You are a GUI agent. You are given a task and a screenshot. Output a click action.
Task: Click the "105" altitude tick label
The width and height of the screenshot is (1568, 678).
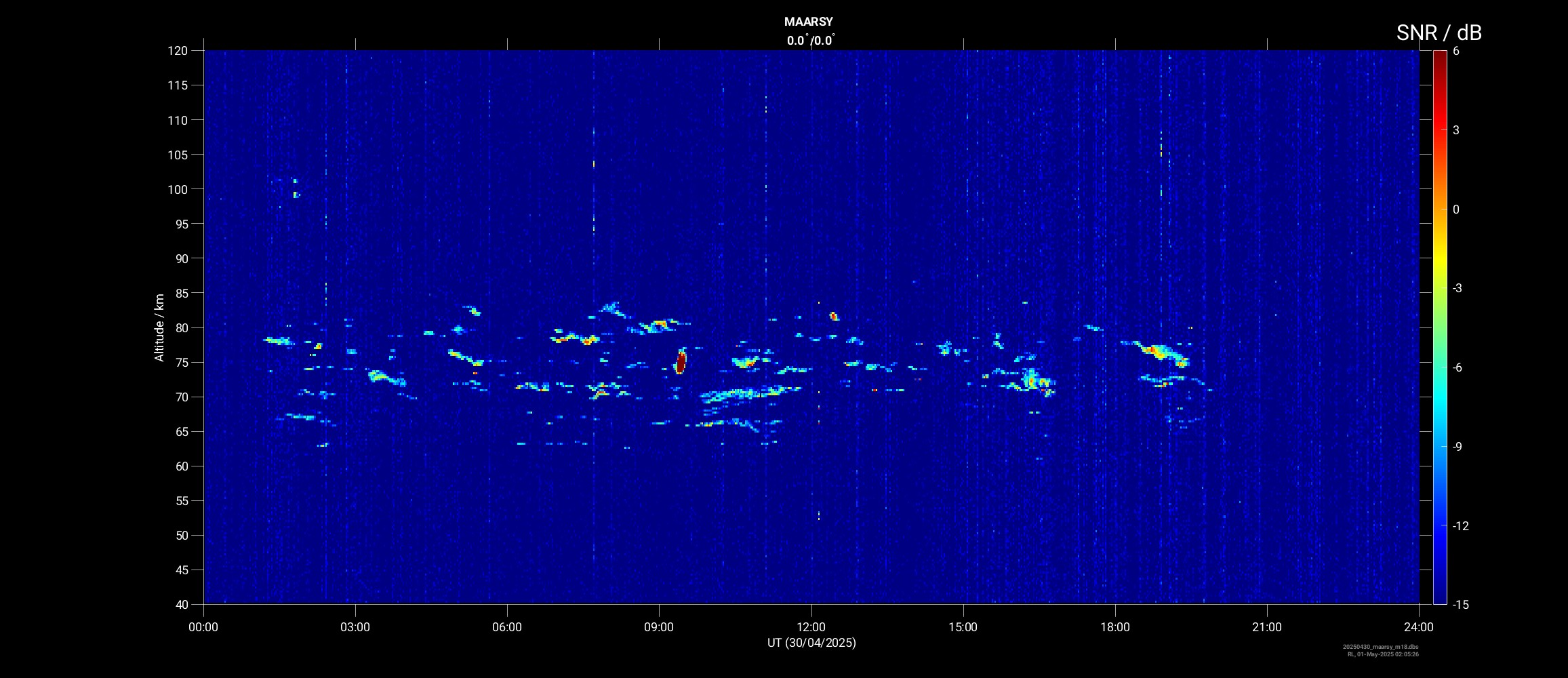click(x=177, y=155)
